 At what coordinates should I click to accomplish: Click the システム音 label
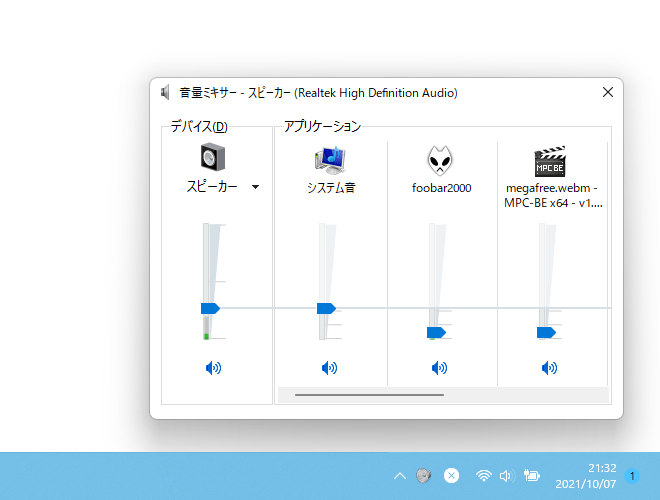[x=331, y=188]
